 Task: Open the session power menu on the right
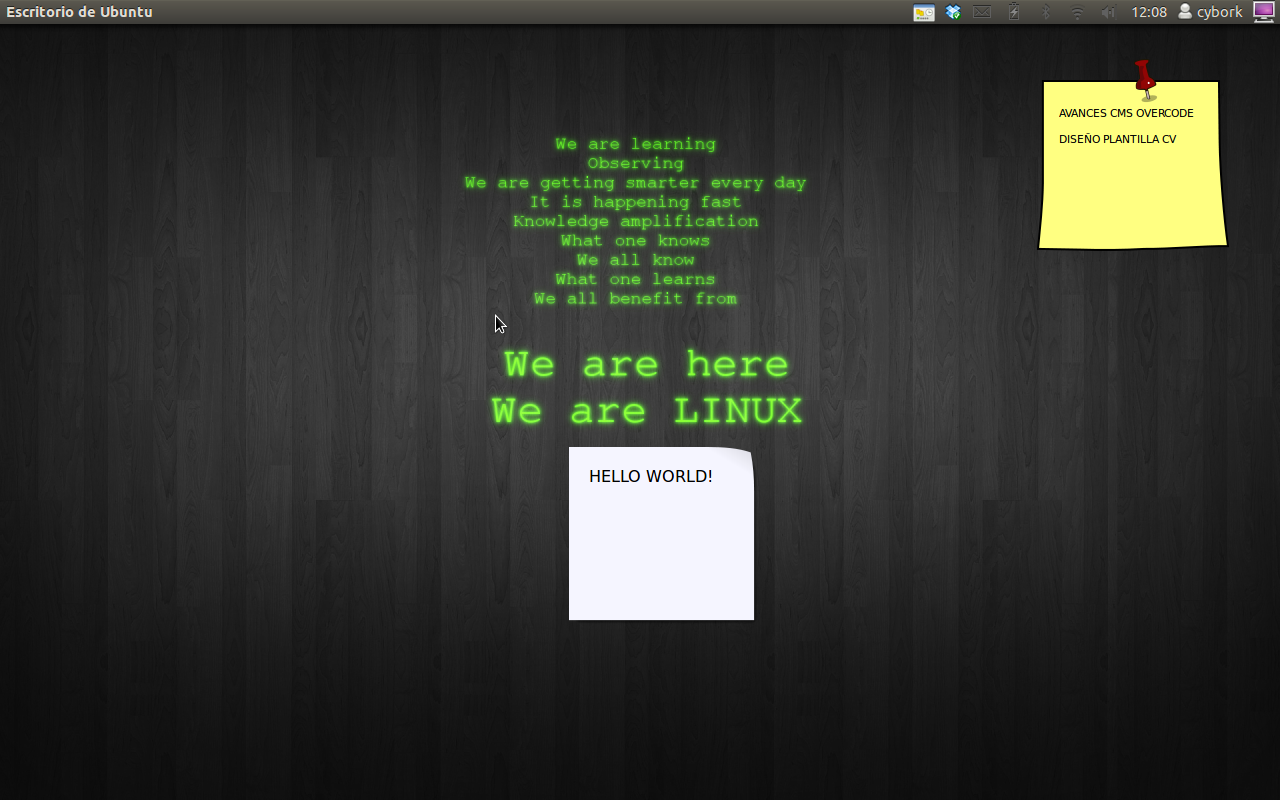click(1263, 12)
